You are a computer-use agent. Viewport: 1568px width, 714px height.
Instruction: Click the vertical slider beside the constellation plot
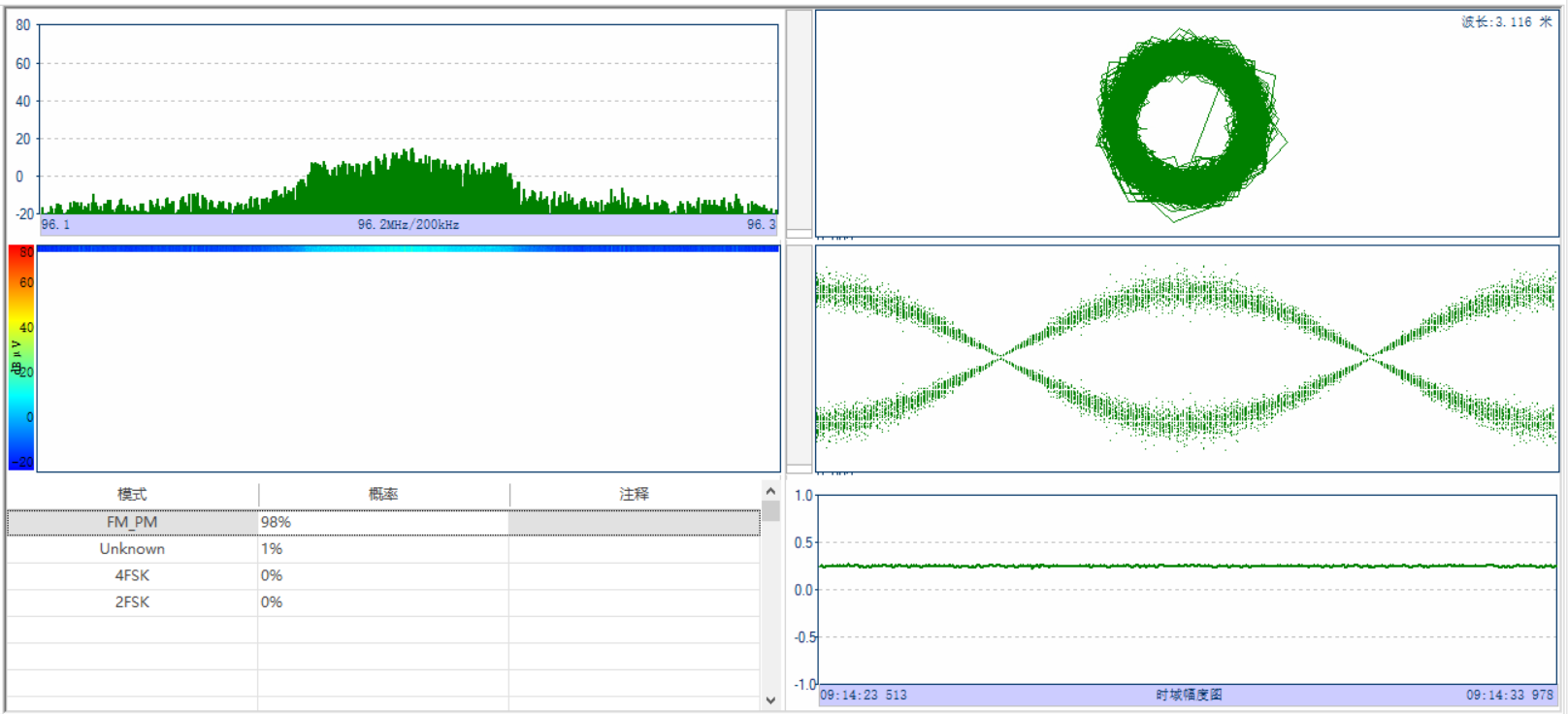click(x=800, y=123)
